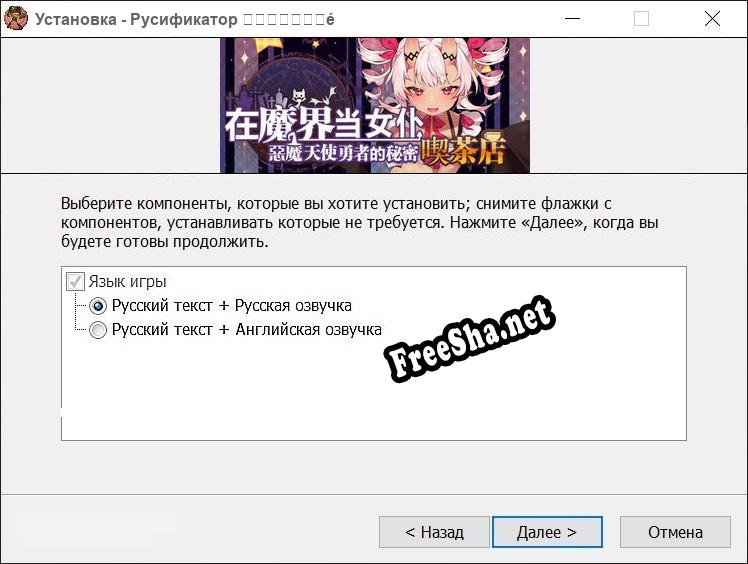Click the component selection instructions text
This screenshot has height=564, width=748.
tap(360, 222)
